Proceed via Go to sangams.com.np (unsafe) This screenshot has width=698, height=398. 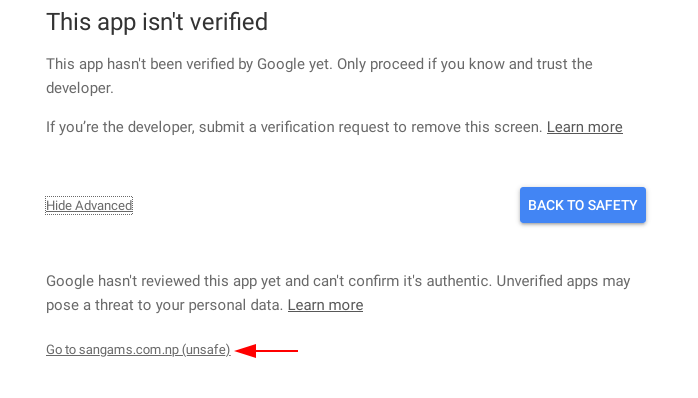pos(138,349)
